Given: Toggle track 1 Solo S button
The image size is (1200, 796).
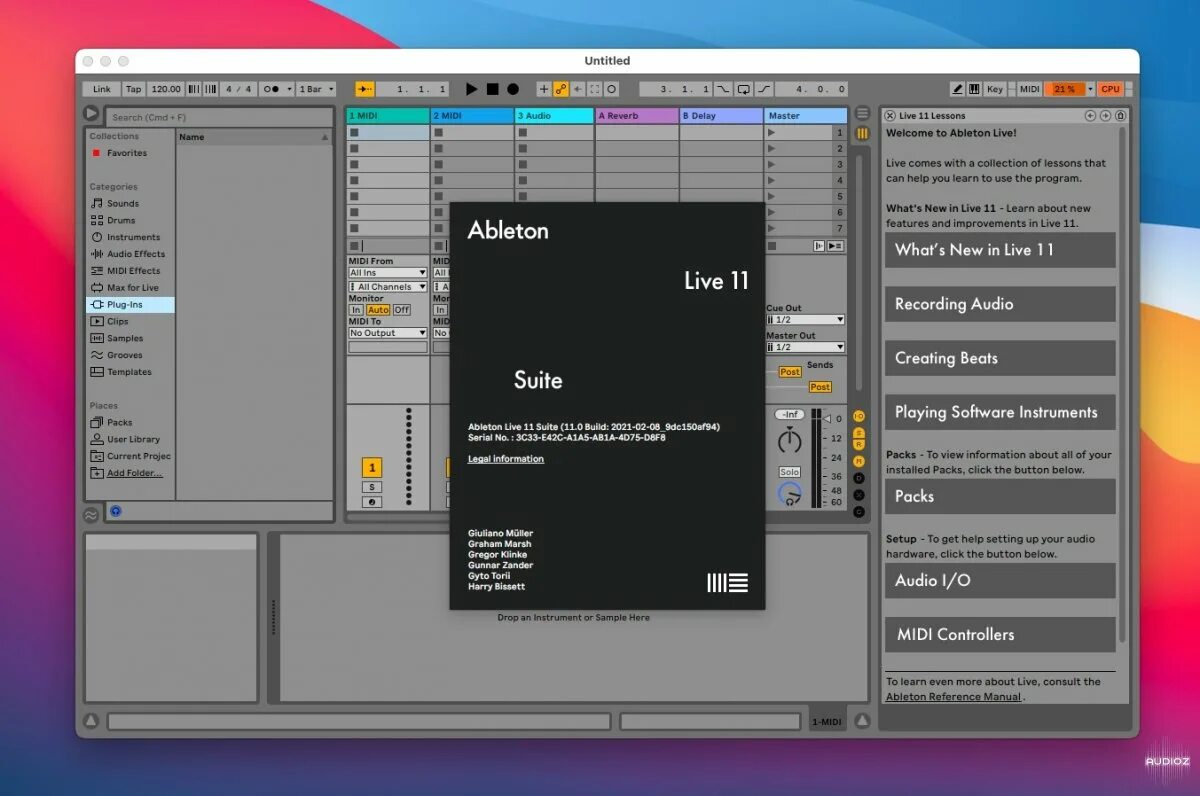Looking at the screenshot, I should coord(372,487).
